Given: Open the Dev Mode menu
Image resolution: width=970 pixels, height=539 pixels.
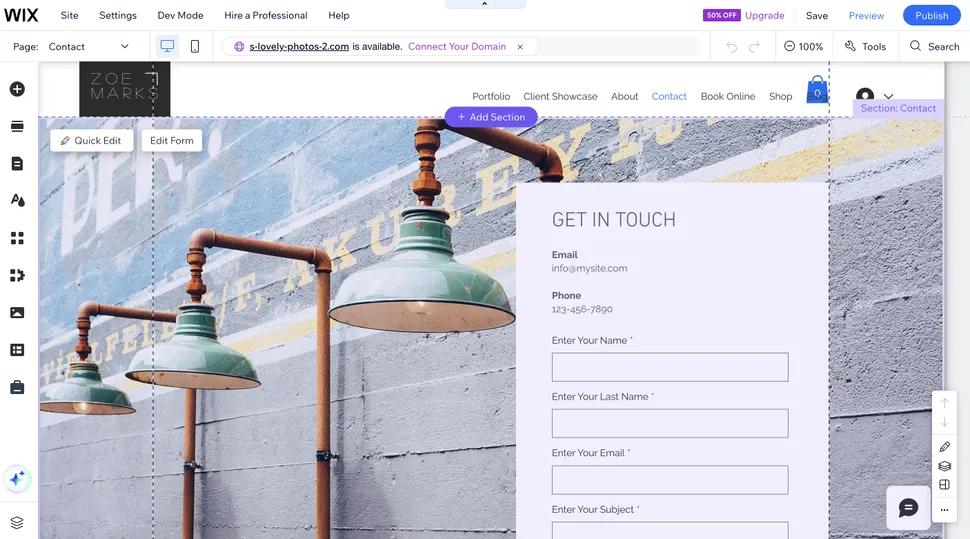Looking at the screenshot, I should coord(180,15).
